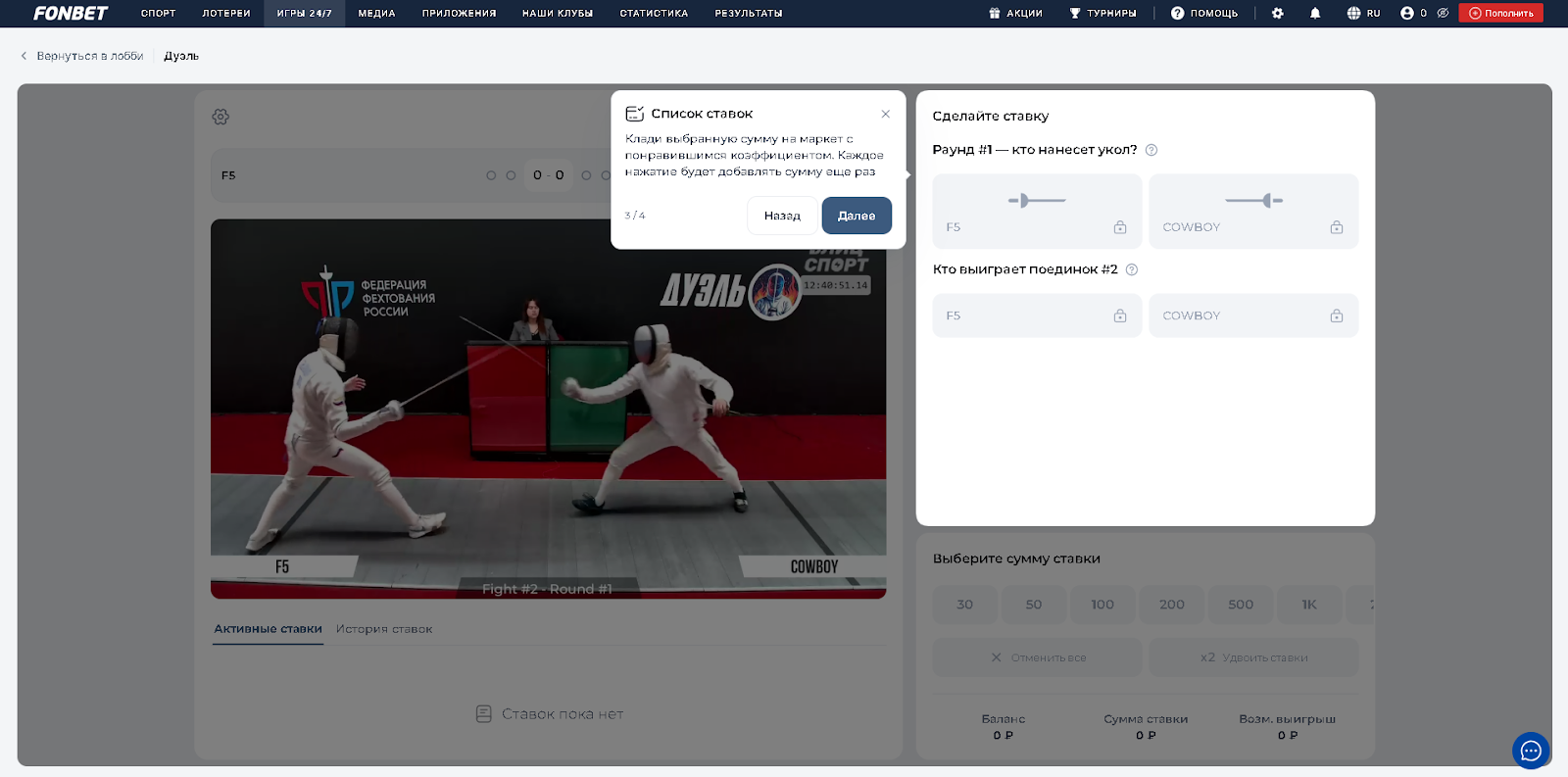Close the Список ставок tooltip
Viewport: 1568px width, 777px height.
tap(885, 114)
